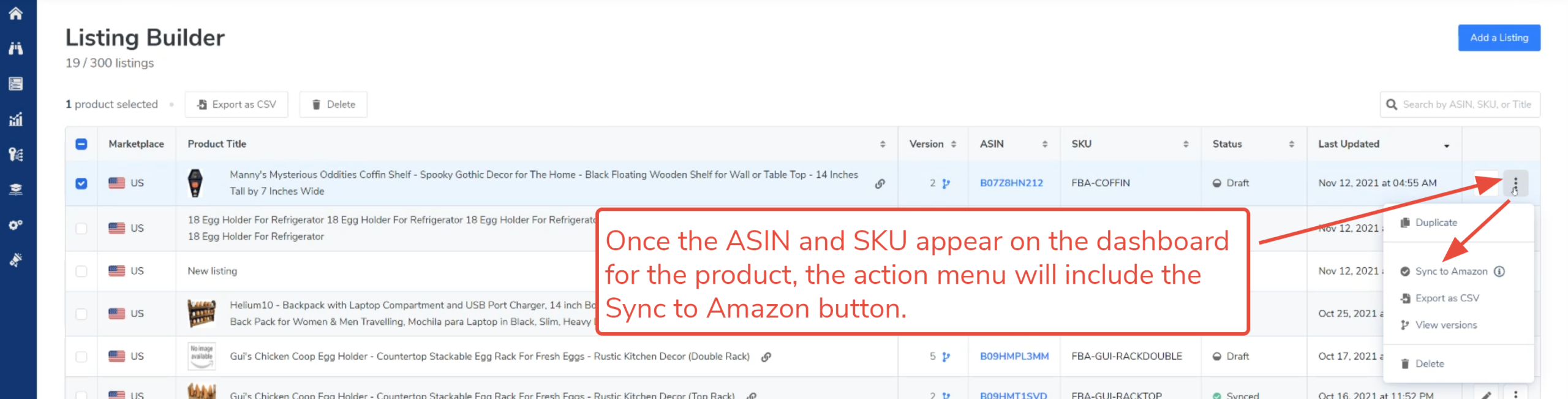The height and width of the screenshot is (399, 1568).
Task: Click the Export as CSV toolbar button
Action: pyautogui.click(x=236, y=104)
